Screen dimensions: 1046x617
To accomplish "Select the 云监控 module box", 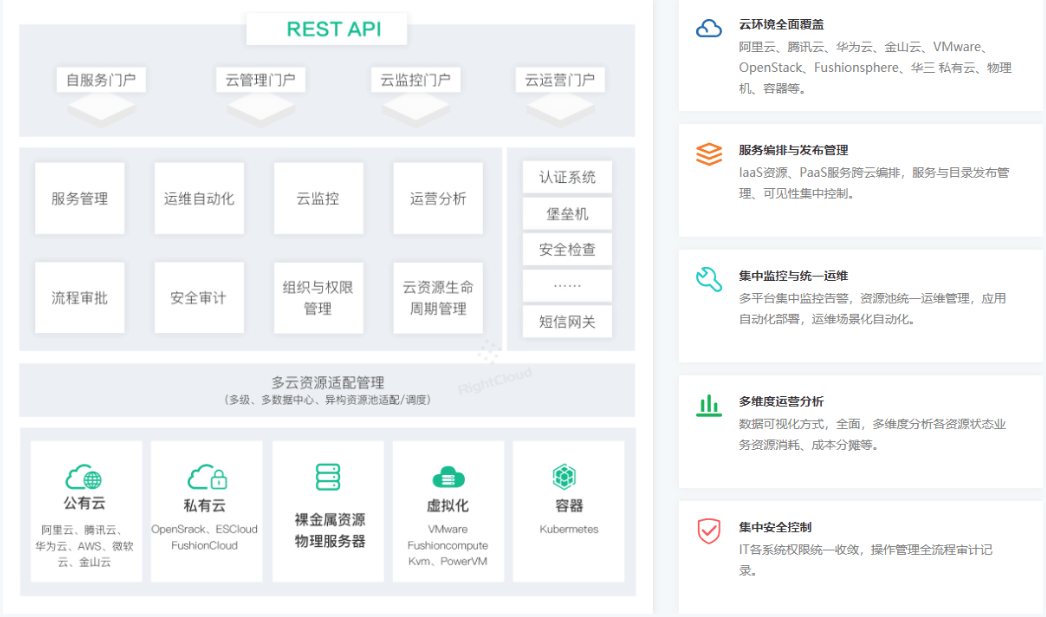I will coord(318,198).
